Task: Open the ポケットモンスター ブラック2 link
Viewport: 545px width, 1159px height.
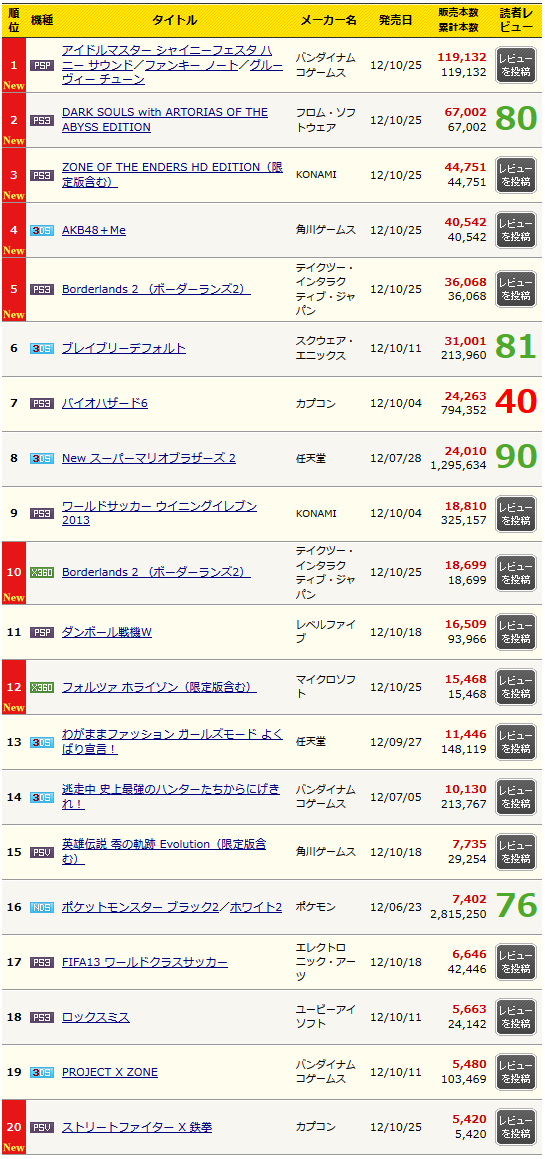Action: tap(141, 907)
